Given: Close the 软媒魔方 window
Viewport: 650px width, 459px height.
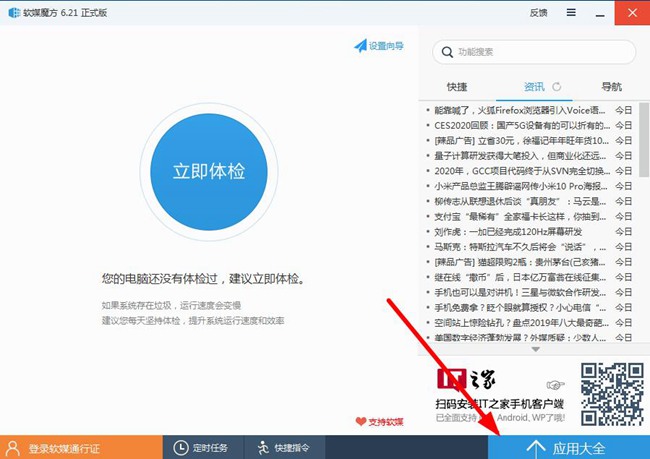Looking at the screenshot, I should click(632, 13).
